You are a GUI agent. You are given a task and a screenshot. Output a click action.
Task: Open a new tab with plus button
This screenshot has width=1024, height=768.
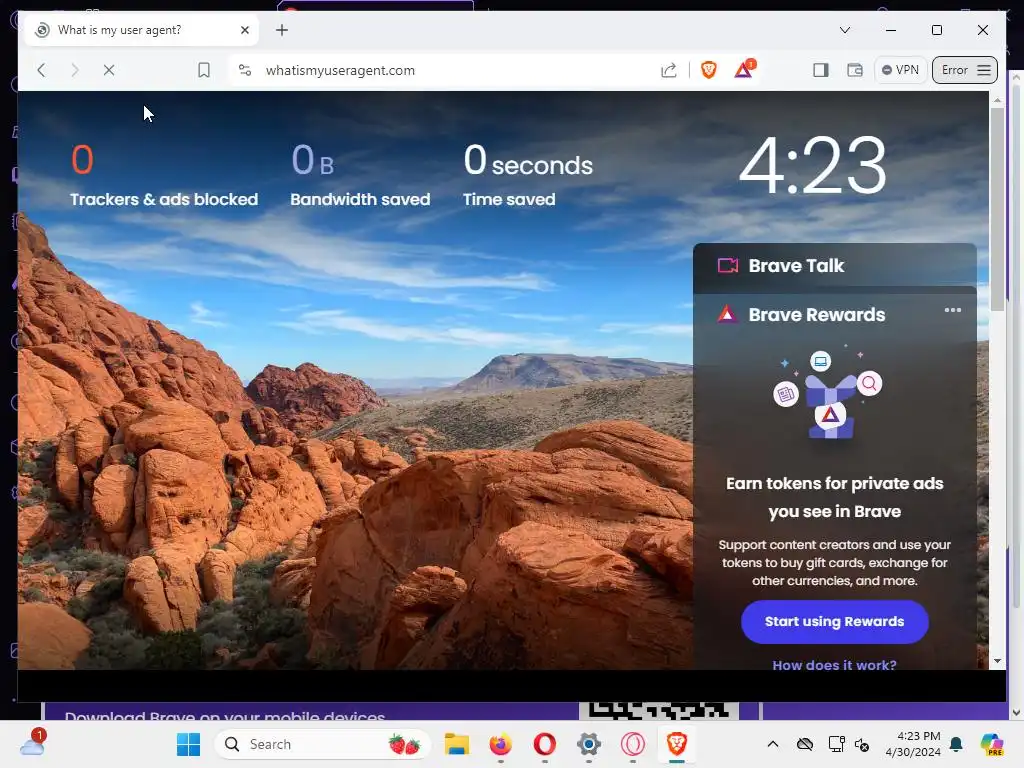(x=281, y=30)
